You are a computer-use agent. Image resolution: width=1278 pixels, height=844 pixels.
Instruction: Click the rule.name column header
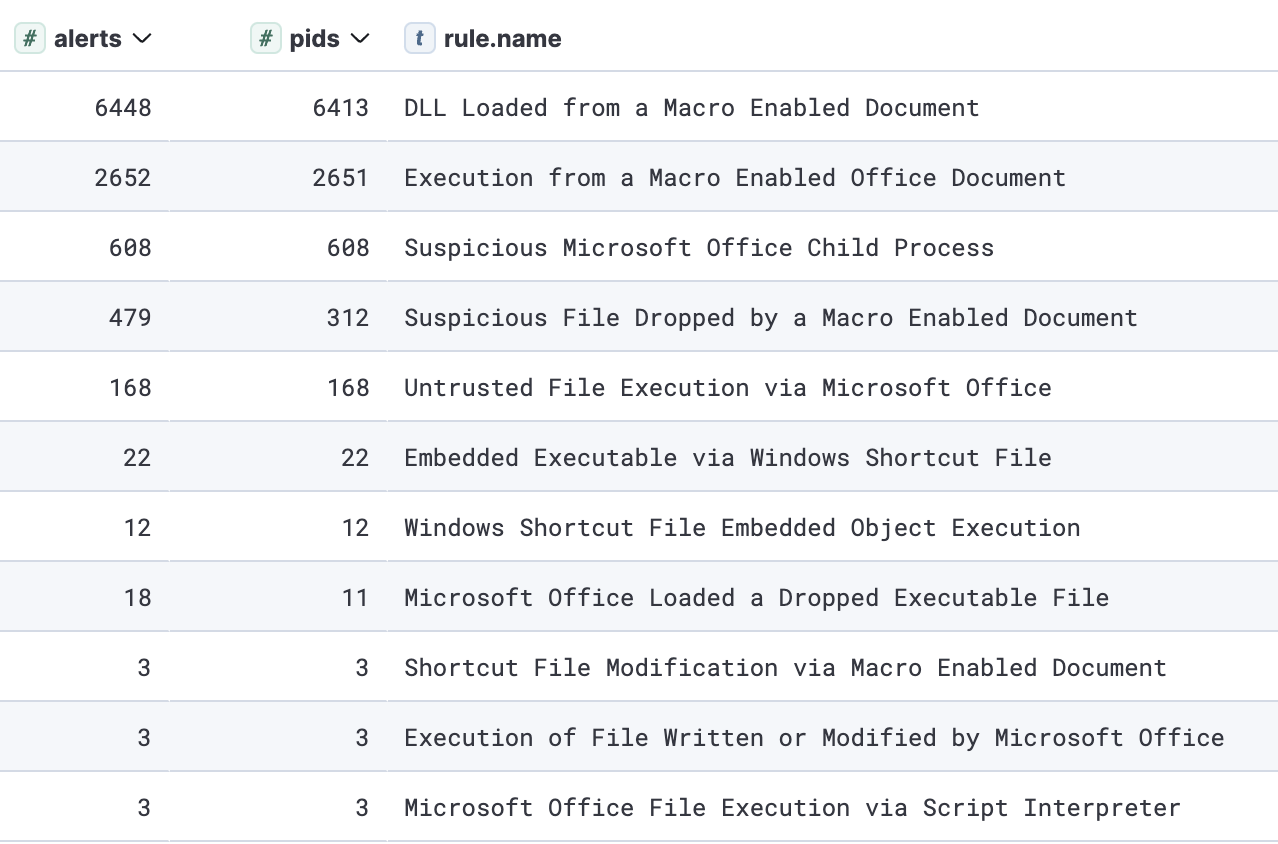[x=502, y=39]
